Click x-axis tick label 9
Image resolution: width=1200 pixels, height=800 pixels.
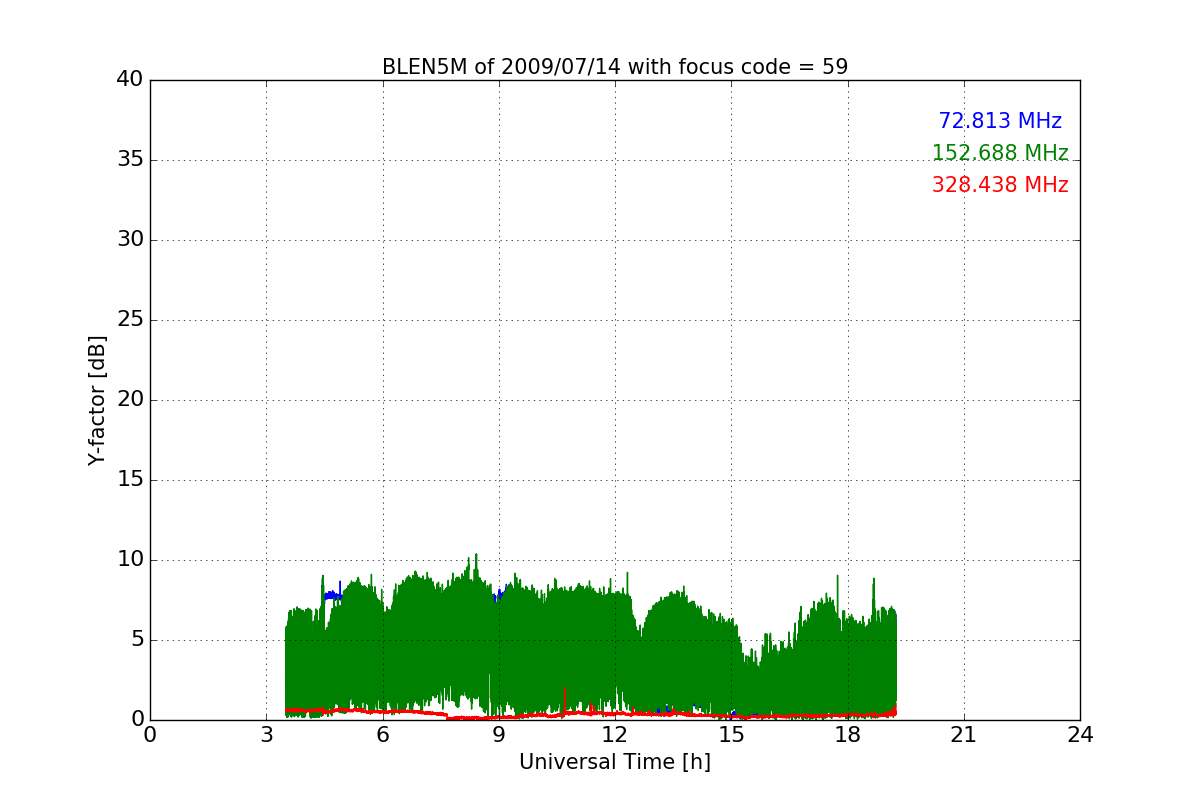click(x=499, y=735)
